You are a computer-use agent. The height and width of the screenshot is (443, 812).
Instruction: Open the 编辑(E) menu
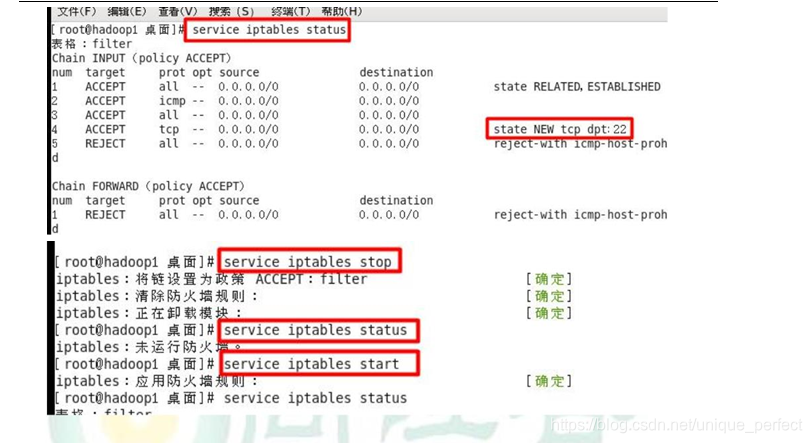125,11
